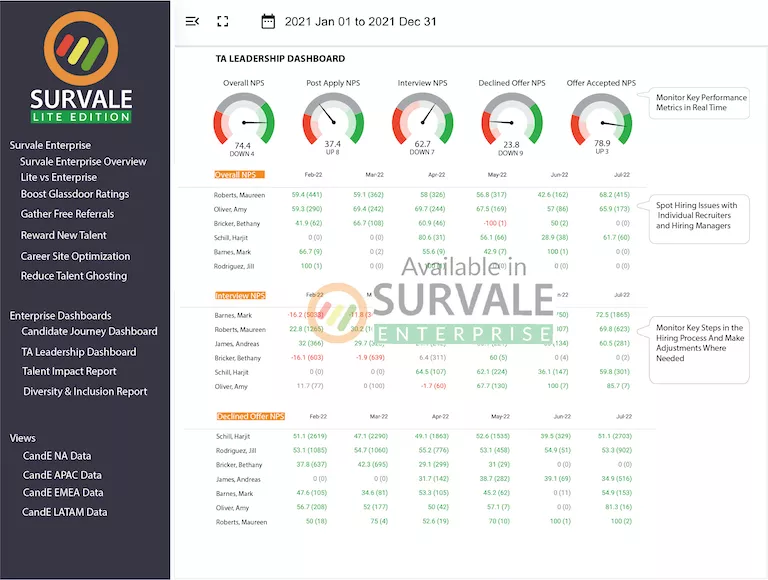The image size is (768, 580).
Task: Click the Overall NPS gauge
Action: point(243,122)
